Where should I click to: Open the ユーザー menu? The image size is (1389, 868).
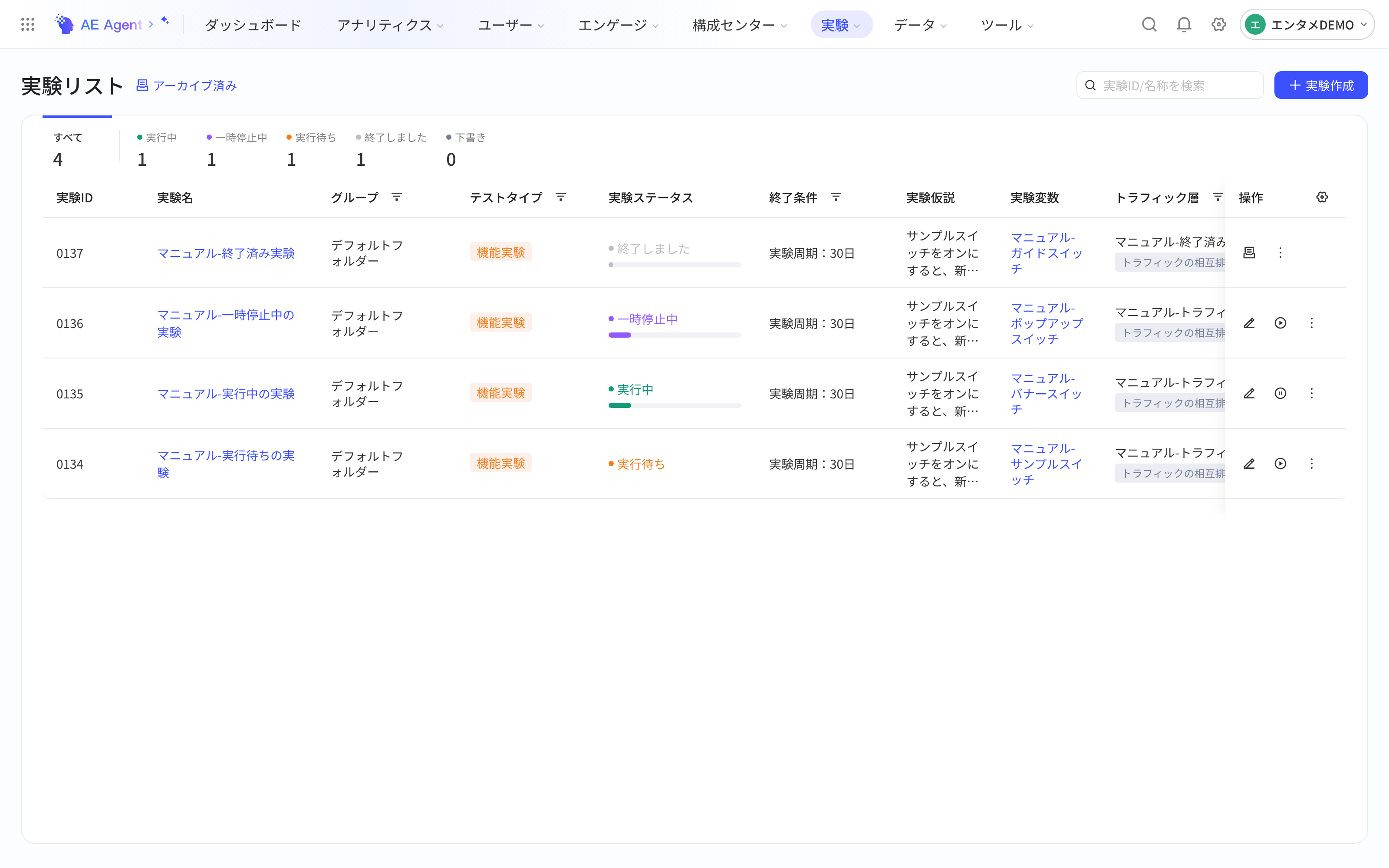click(x=511, y=25)
